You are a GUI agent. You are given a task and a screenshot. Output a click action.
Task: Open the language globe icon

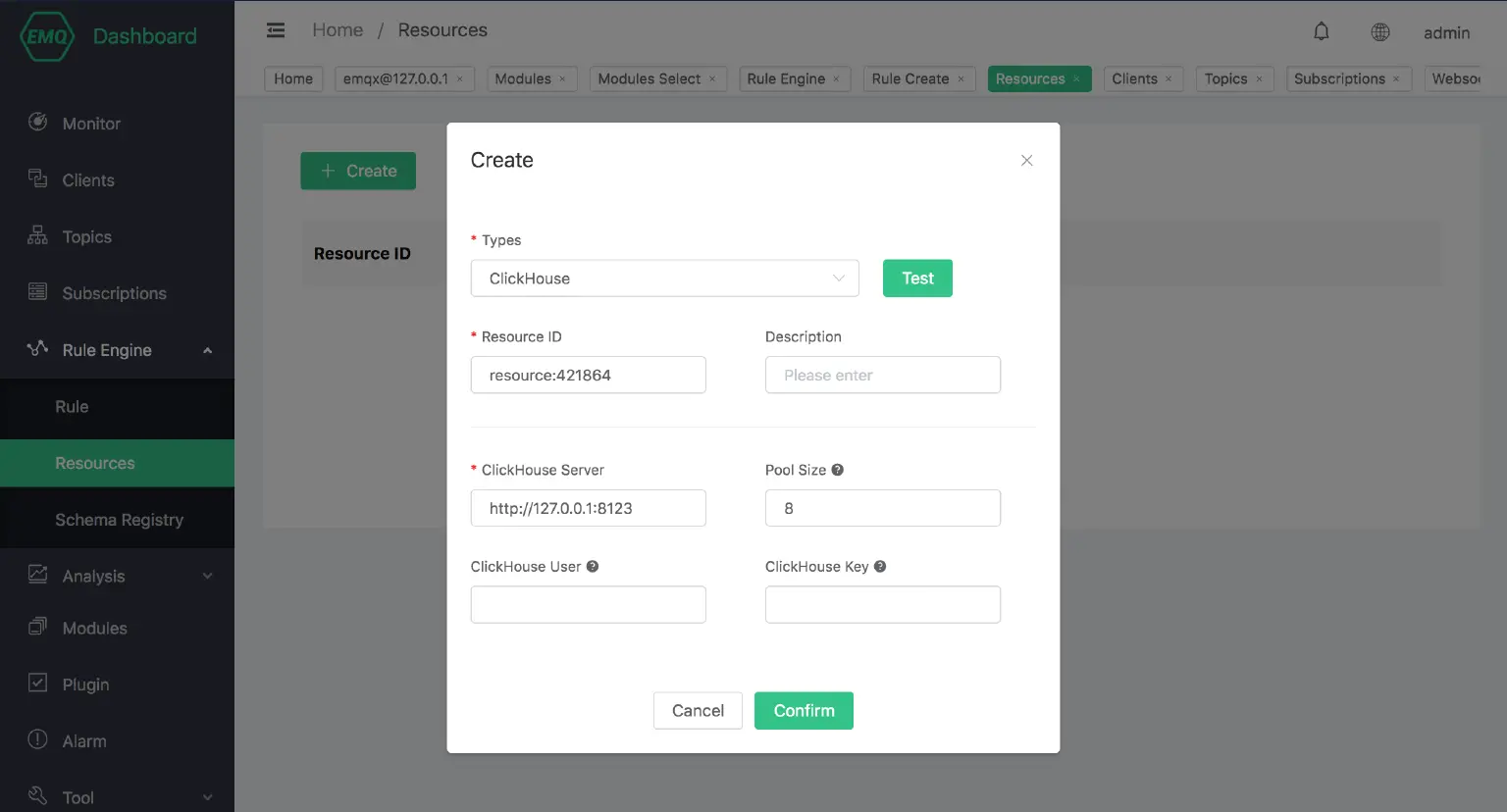(1380, 32)
